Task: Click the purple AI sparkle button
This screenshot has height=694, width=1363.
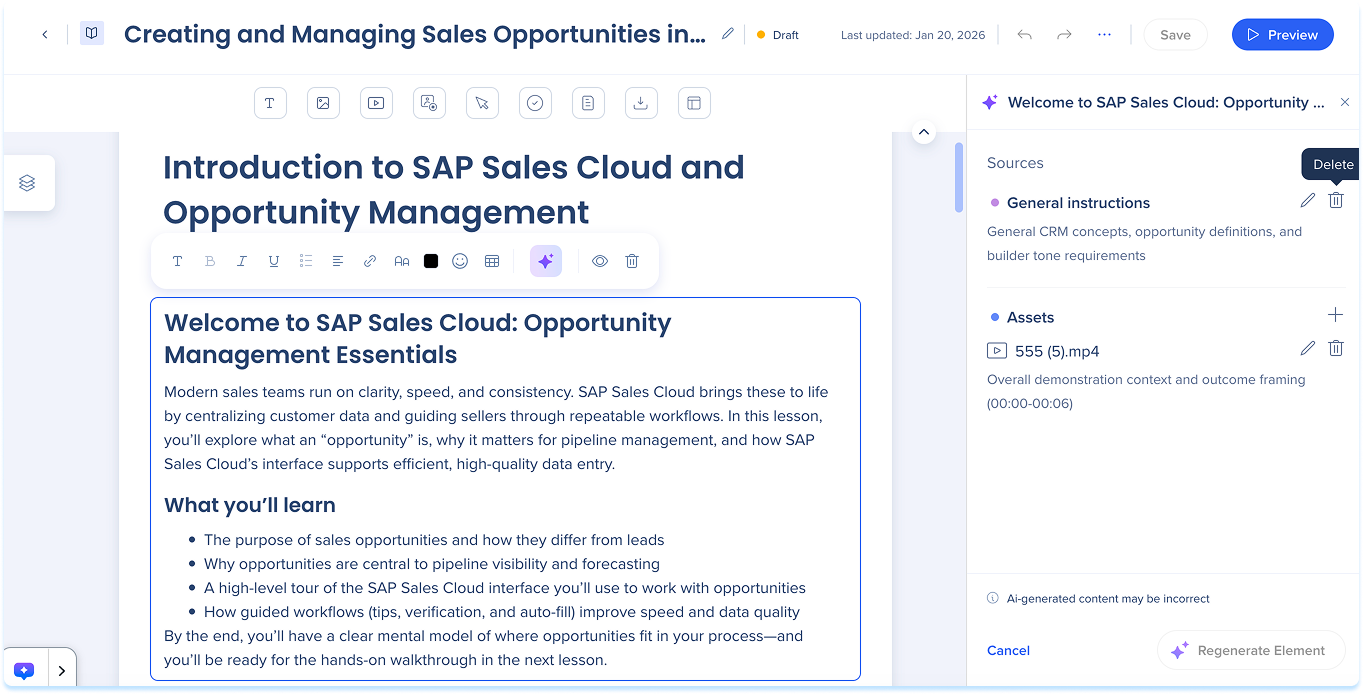Action: [545, 261]
